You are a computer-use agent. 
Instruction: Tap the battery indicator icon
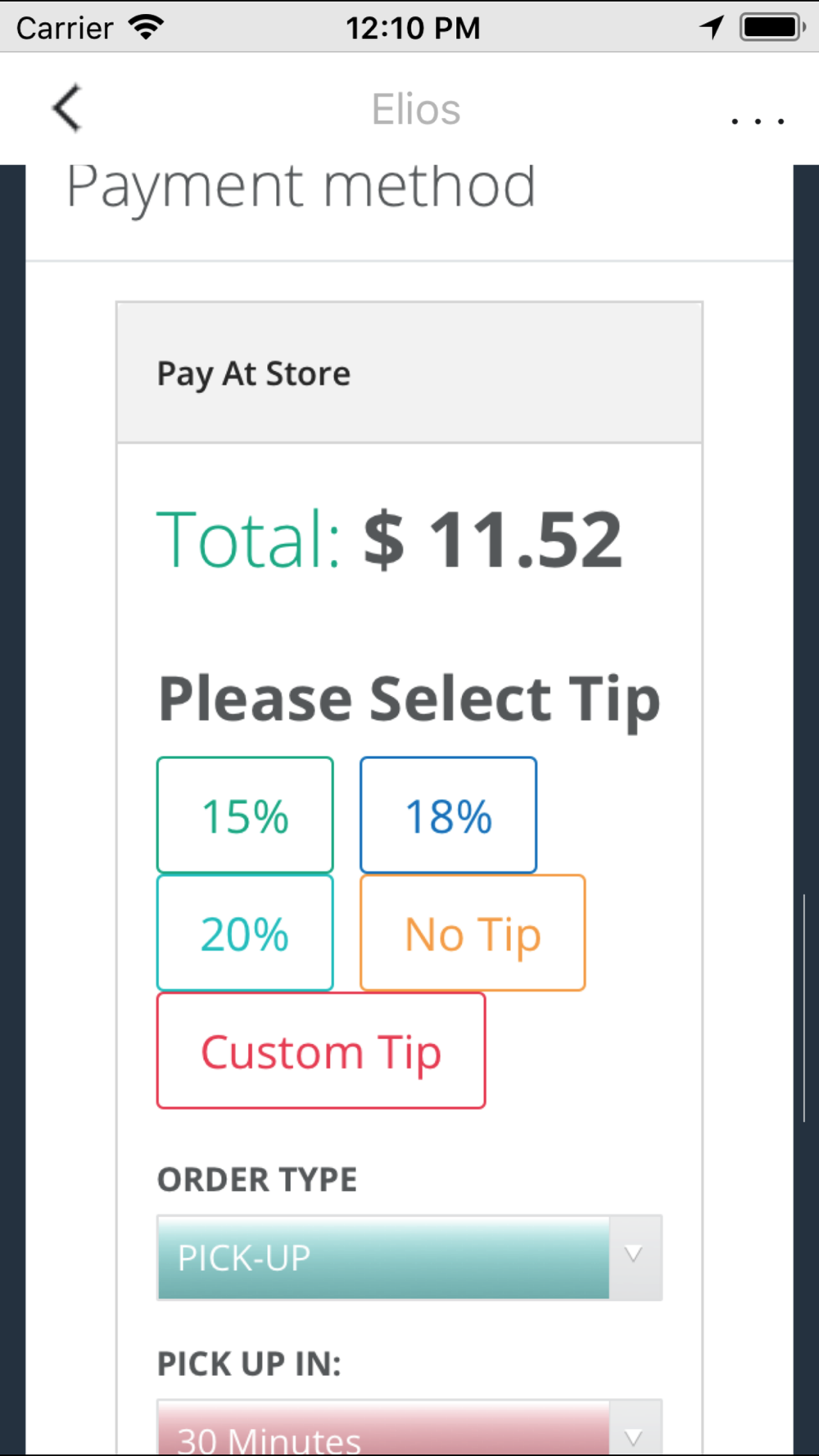point(771,27)
